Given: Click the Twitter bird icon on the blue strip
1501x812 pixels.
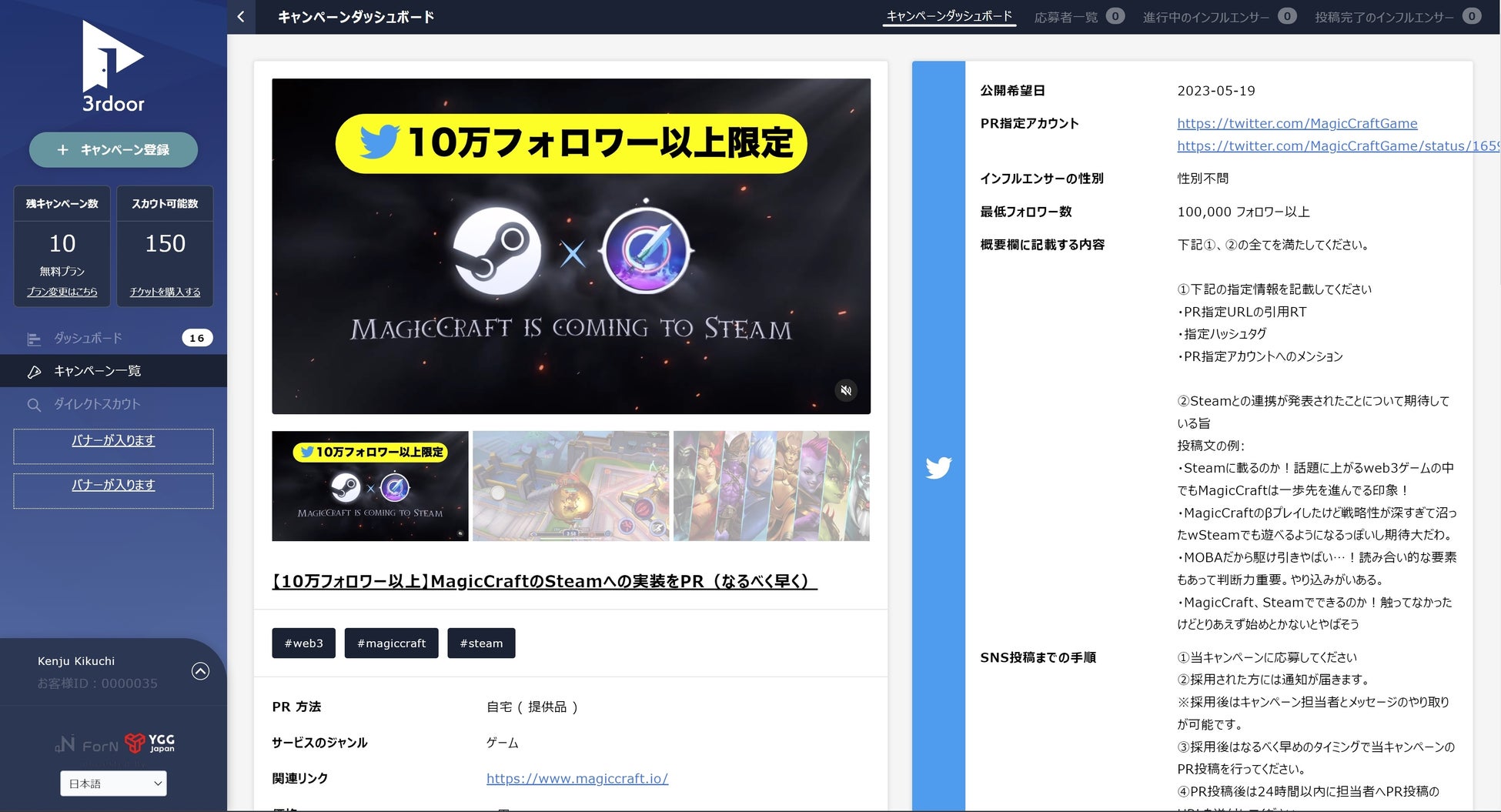Looking at the screenshot, I should pos(938,468).
